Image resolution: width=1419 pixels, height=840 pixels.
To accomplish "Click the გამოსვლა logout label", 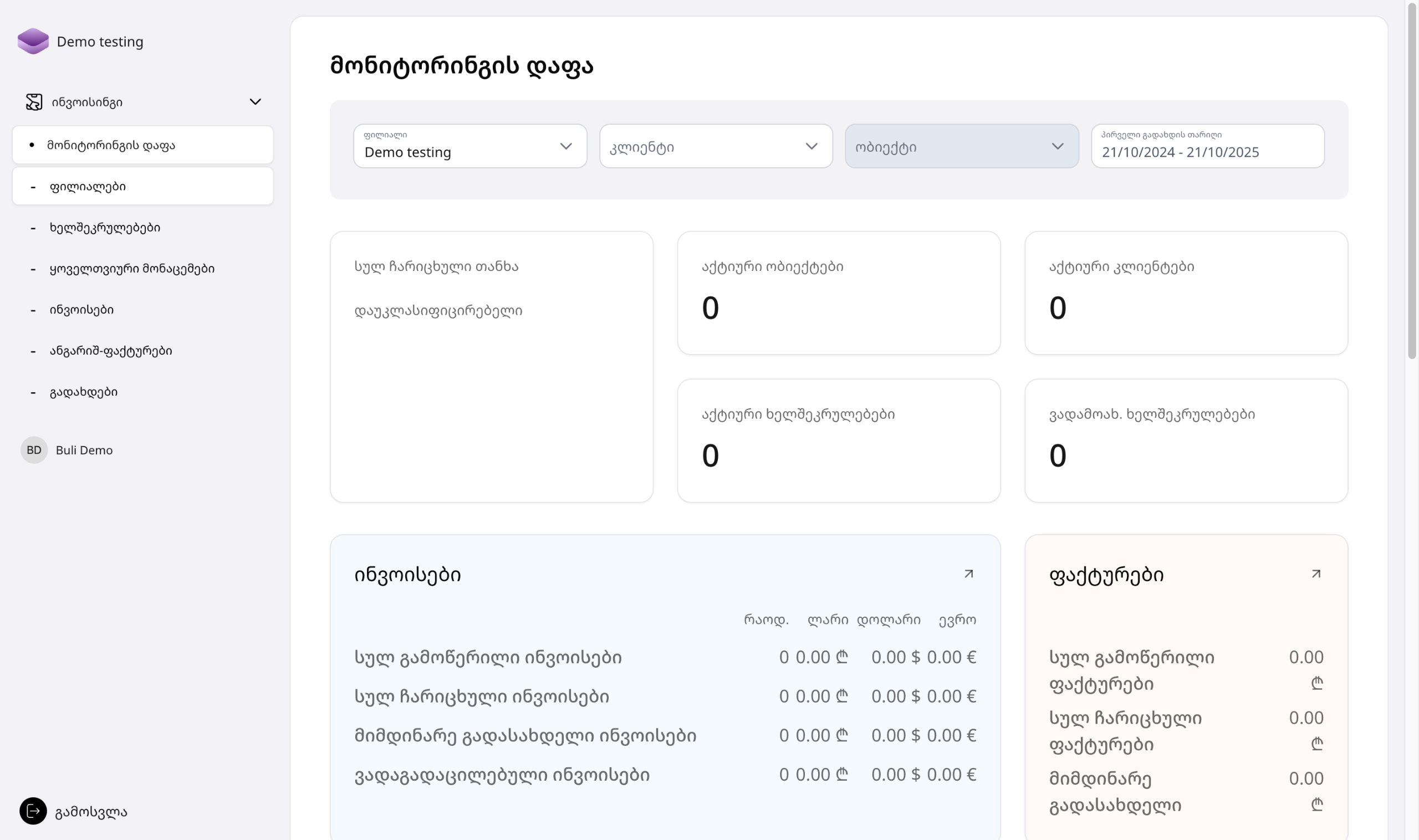I will point(91,812).
